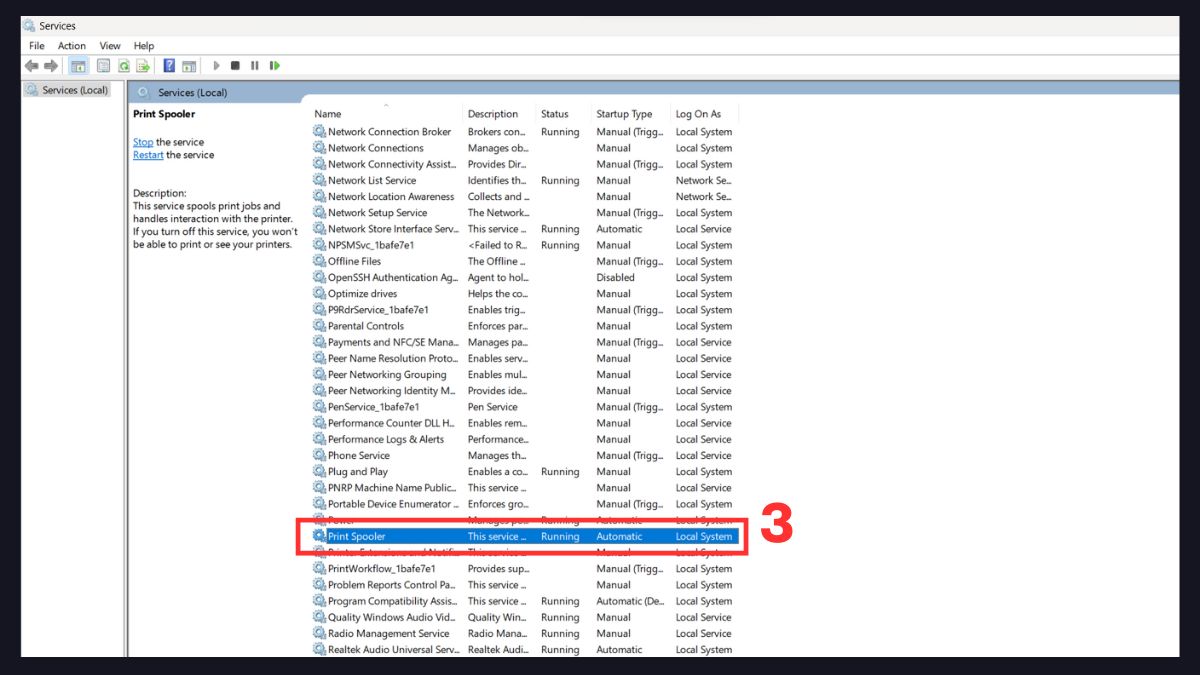Image resolution: width=1200 pixels, height=675 pixels.
Task: Open the View menu
Action: click(110, 46)
